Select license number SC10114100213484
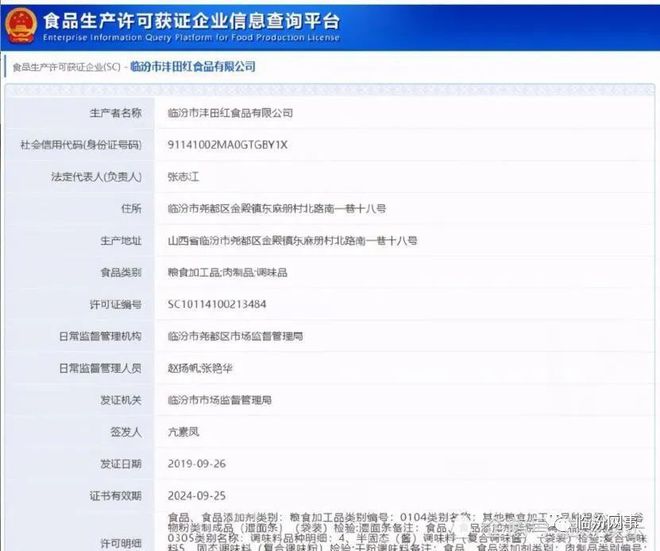The width and height of the screenshot is (660, 551). (x=217, y=304)
